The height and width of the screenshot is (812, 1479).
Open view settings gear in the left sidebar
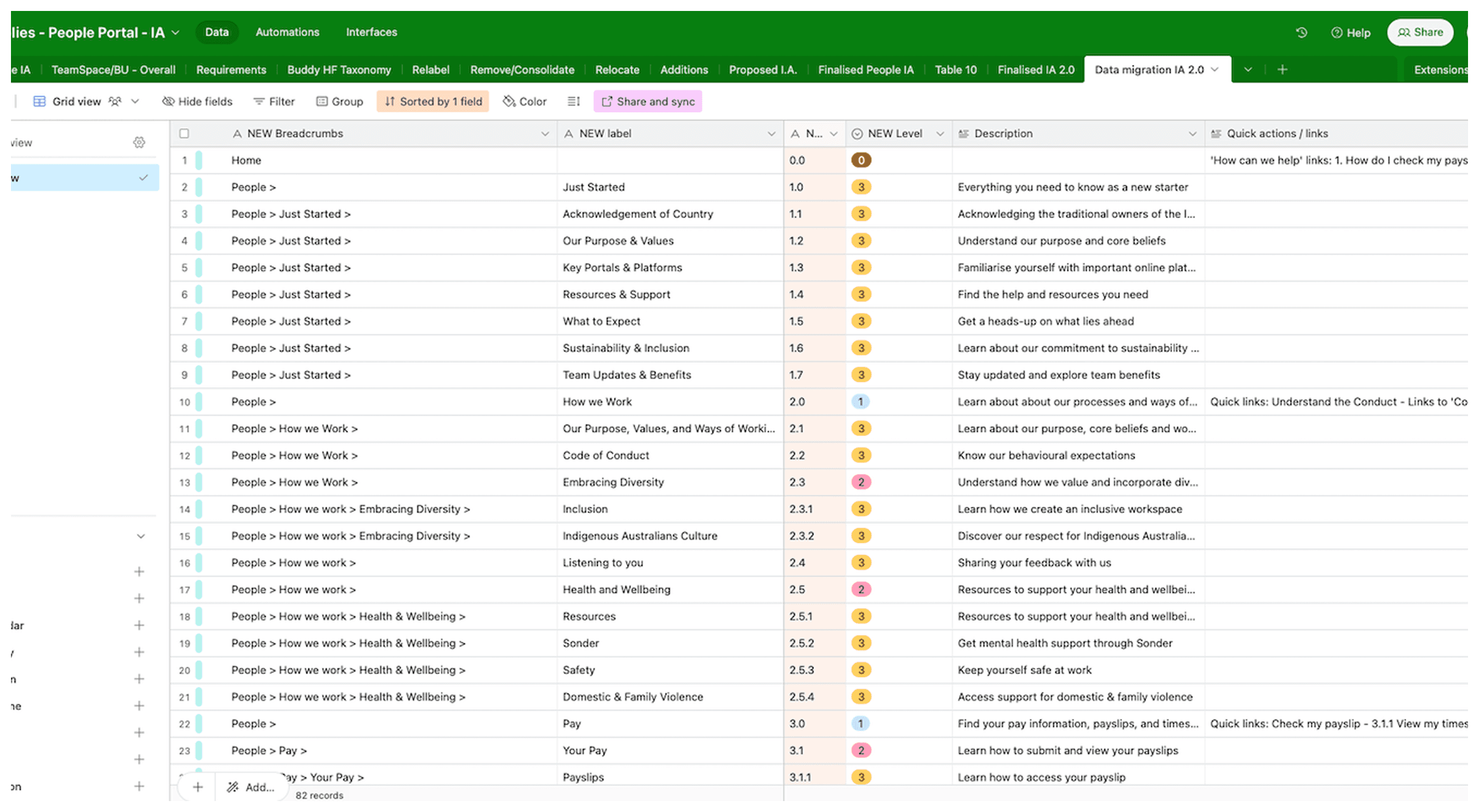tap(140, 142)
